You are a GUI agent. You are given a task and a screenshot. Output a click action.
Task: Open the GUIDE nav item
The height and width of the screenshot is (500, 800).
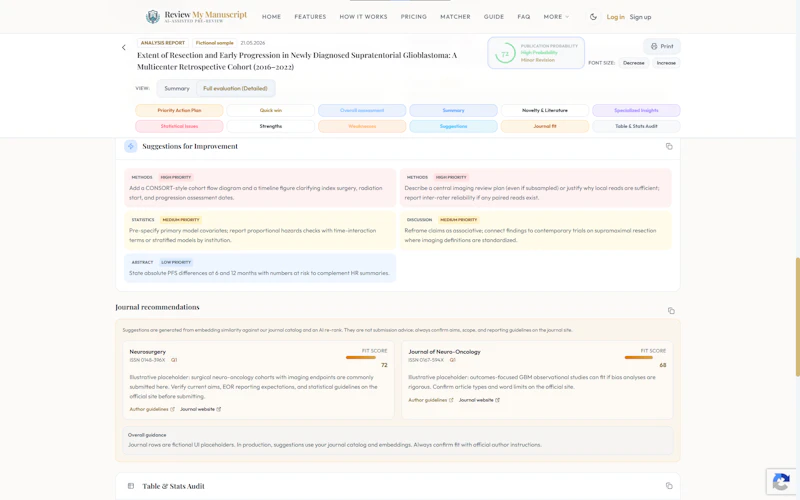point(494,17)
